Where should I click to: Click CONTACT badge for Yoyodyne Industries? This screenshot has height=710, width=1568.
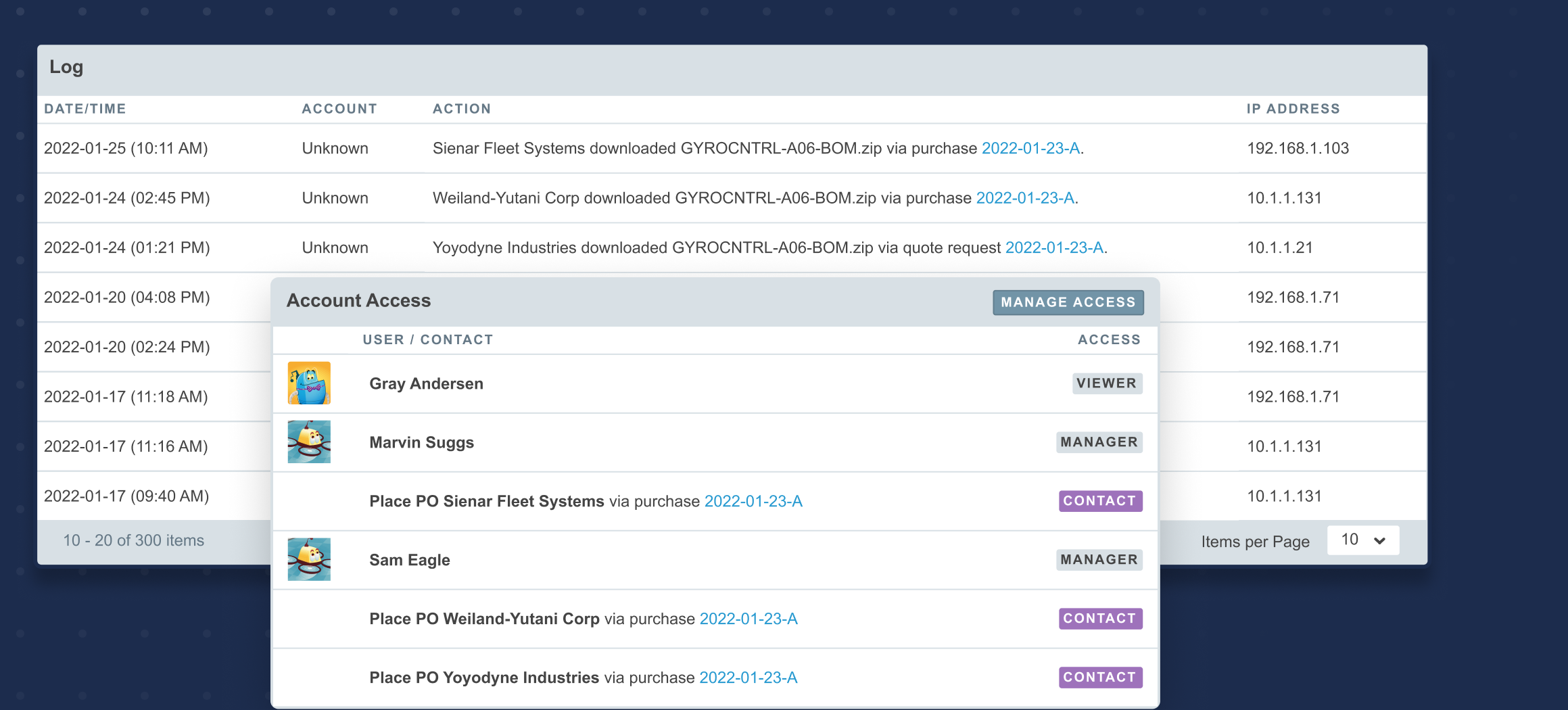click(x=1100, y=678)
